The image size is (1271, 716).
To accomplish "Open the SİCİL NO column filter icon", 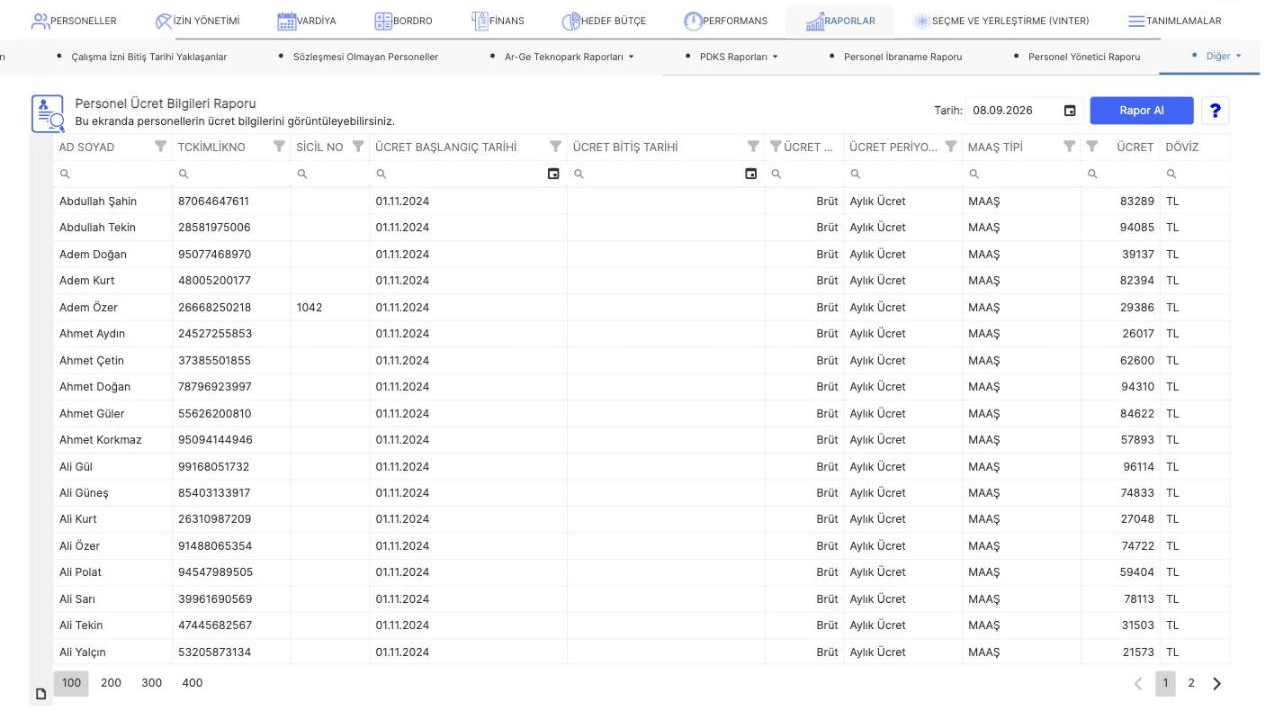I will pyautogui.click(x=357, y=148).
